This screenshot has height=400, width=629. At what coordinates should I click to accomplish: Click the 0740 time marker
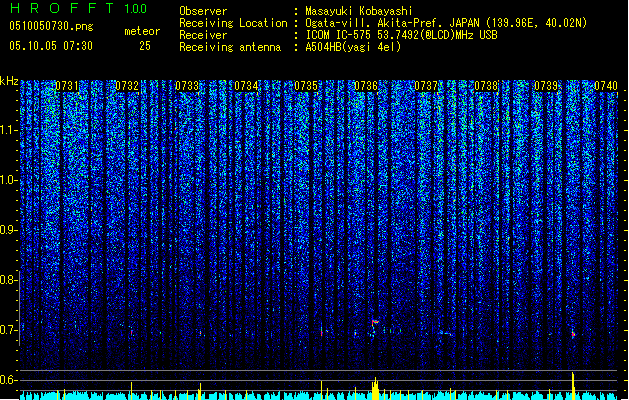(606, 86)
